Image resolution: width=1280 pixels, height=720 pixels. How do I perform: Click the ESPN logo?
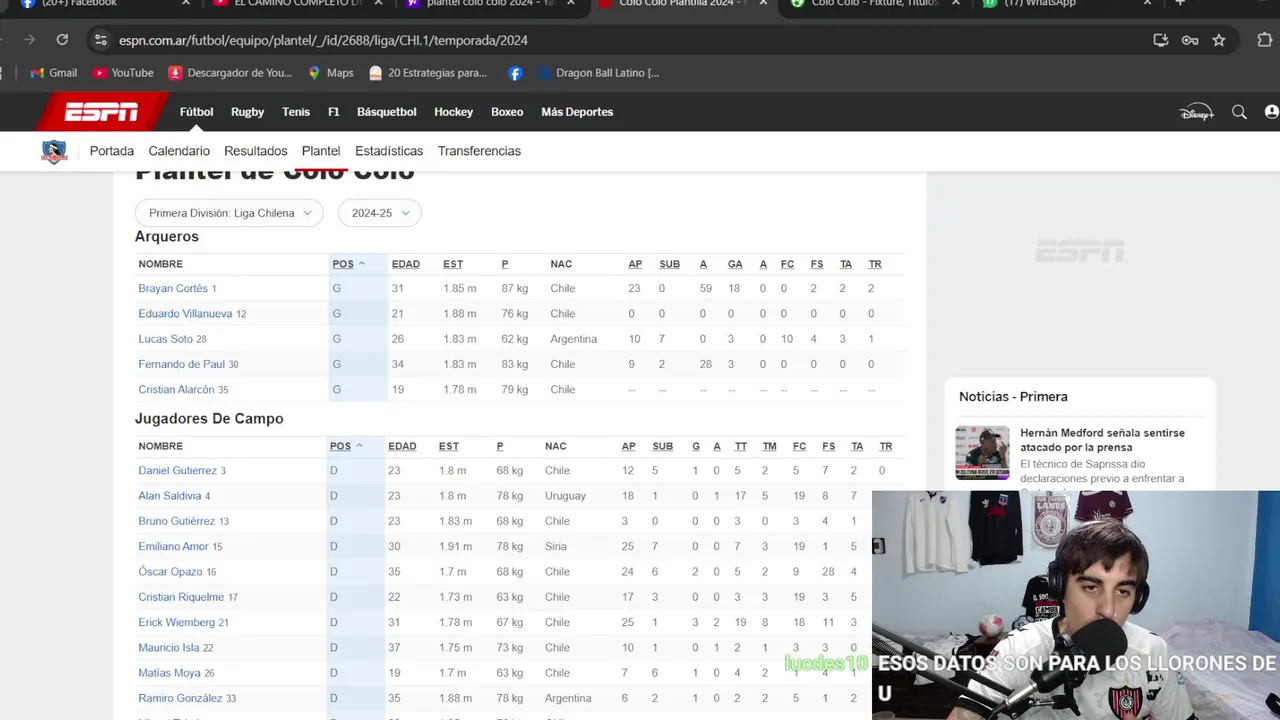(x=101, y=112)
